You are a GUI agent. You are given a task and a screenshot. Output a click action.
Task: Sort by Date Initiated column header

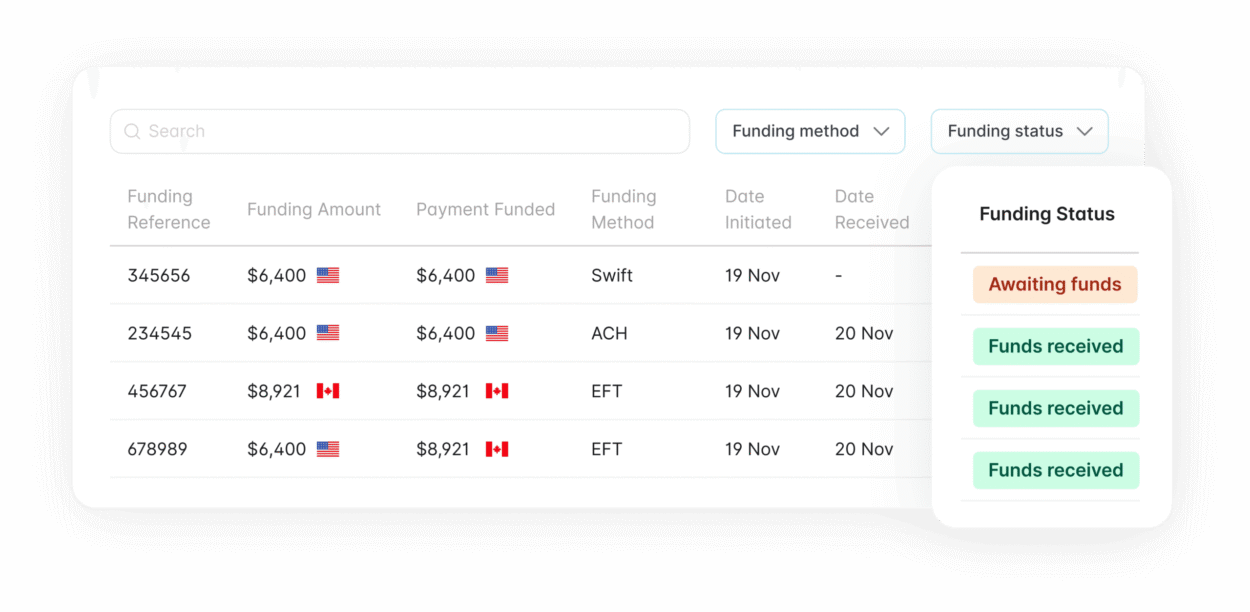[x=758, y=209]
